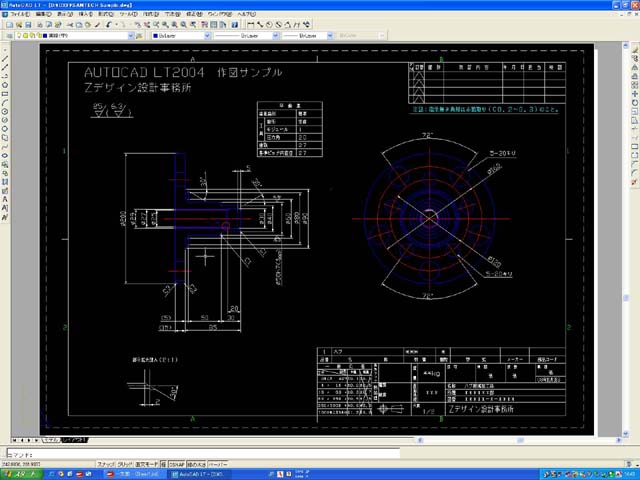Image resolution: width=640 pixels, height=480 pixels.
Task: Click the Match Properties brush icon
Action: [x=98, y=25]
